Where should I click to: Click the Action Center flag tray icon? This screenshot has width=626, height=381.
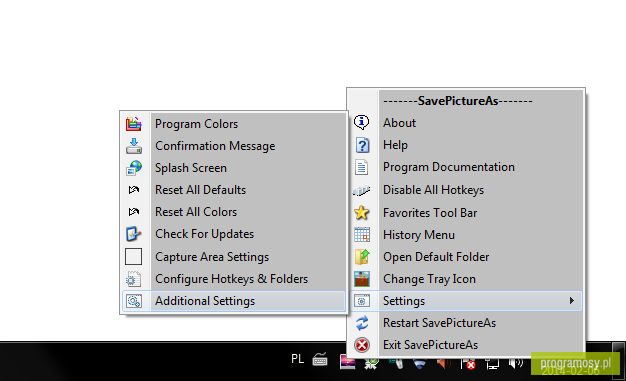coord(468,364)
